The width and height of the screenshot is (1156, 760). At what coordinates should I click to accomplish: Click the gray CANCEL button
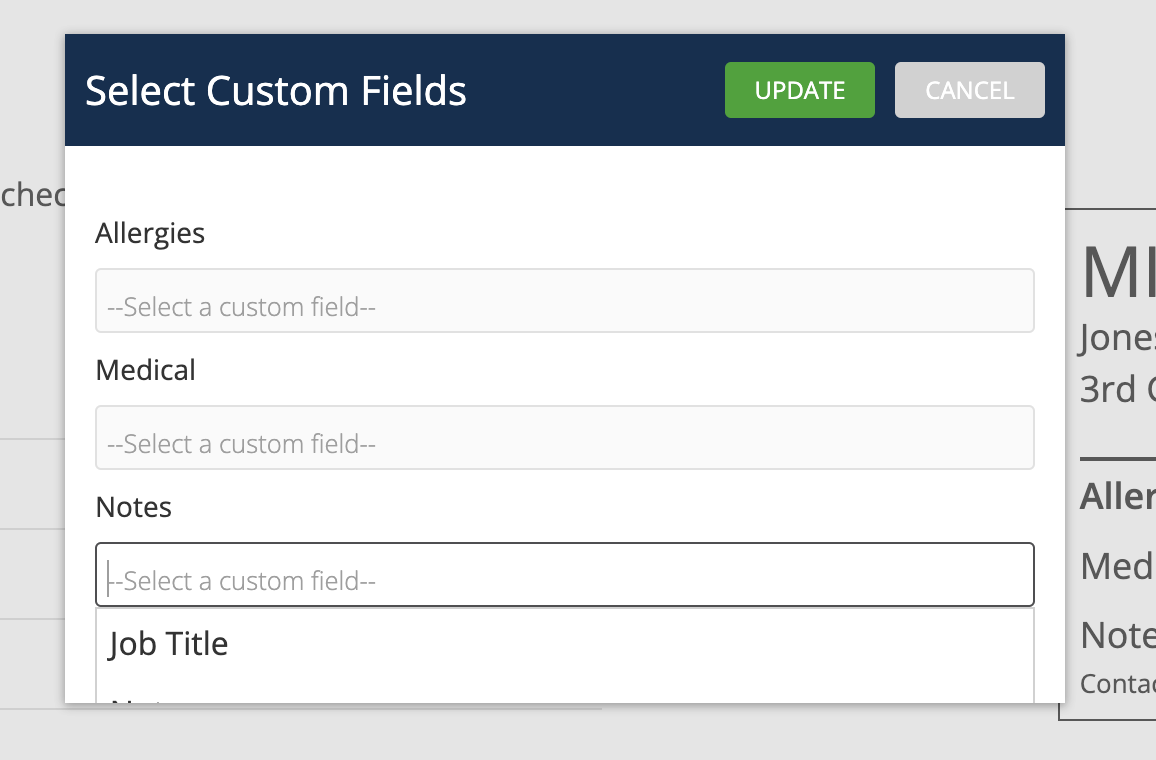(x=969, y=90)
